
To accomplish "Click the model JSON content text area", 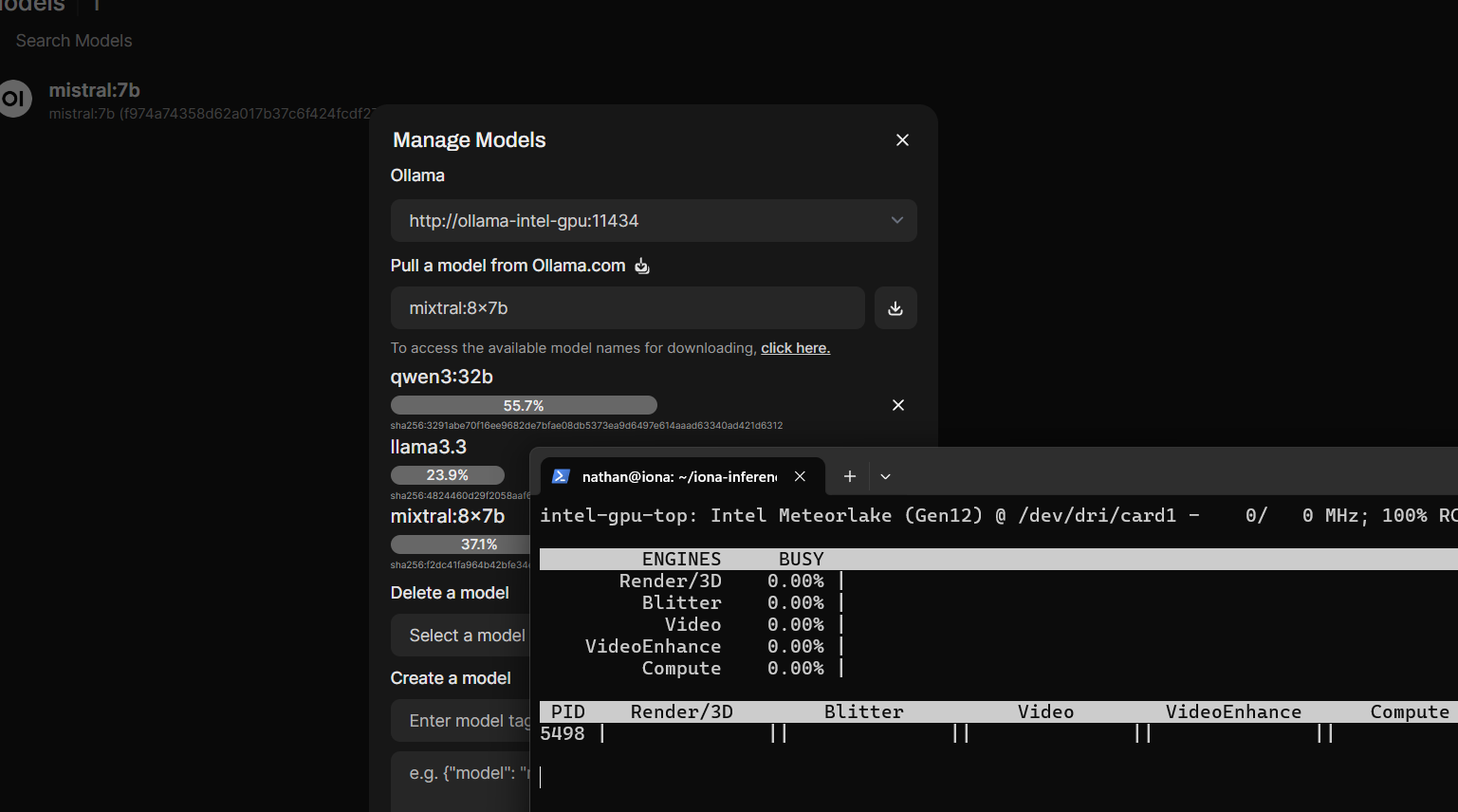I will pos(461,782).
